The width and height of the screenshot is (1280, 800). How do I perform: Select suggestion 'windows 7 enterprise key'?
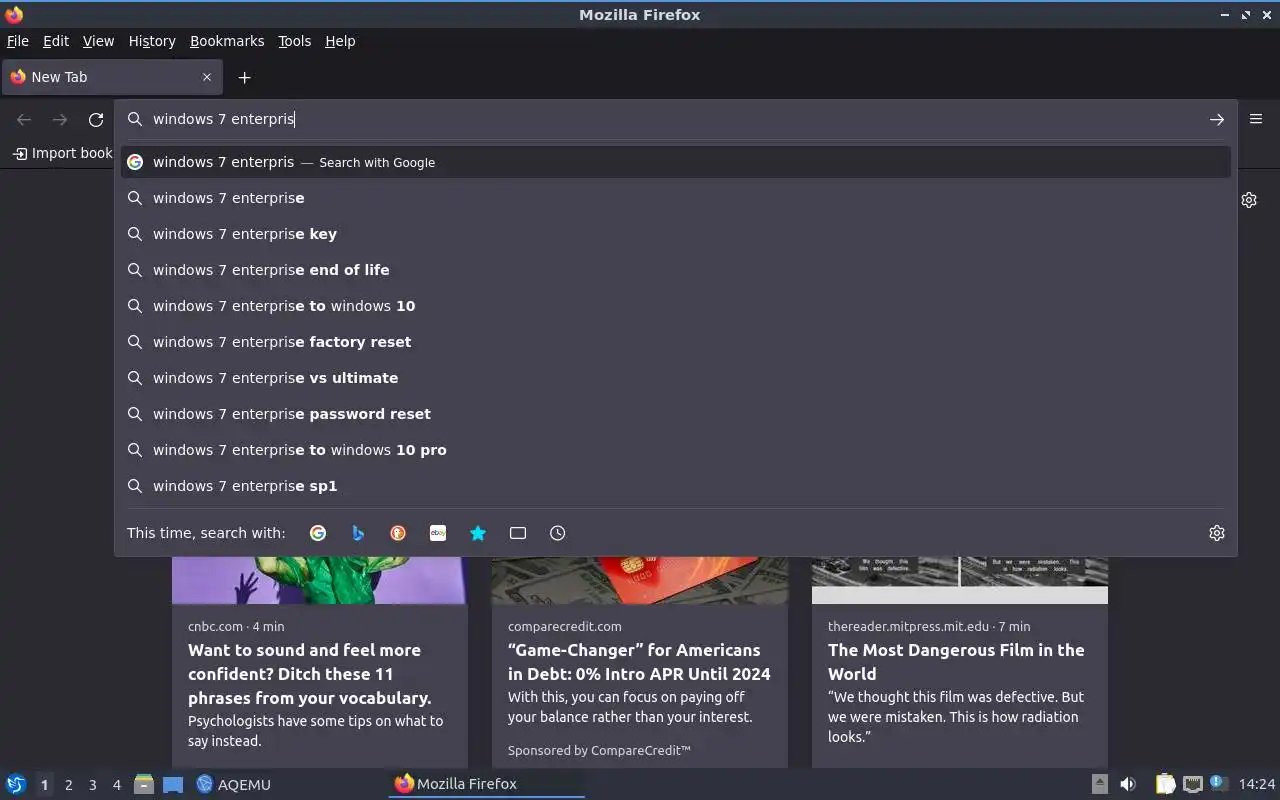click(x=676, y=234)
